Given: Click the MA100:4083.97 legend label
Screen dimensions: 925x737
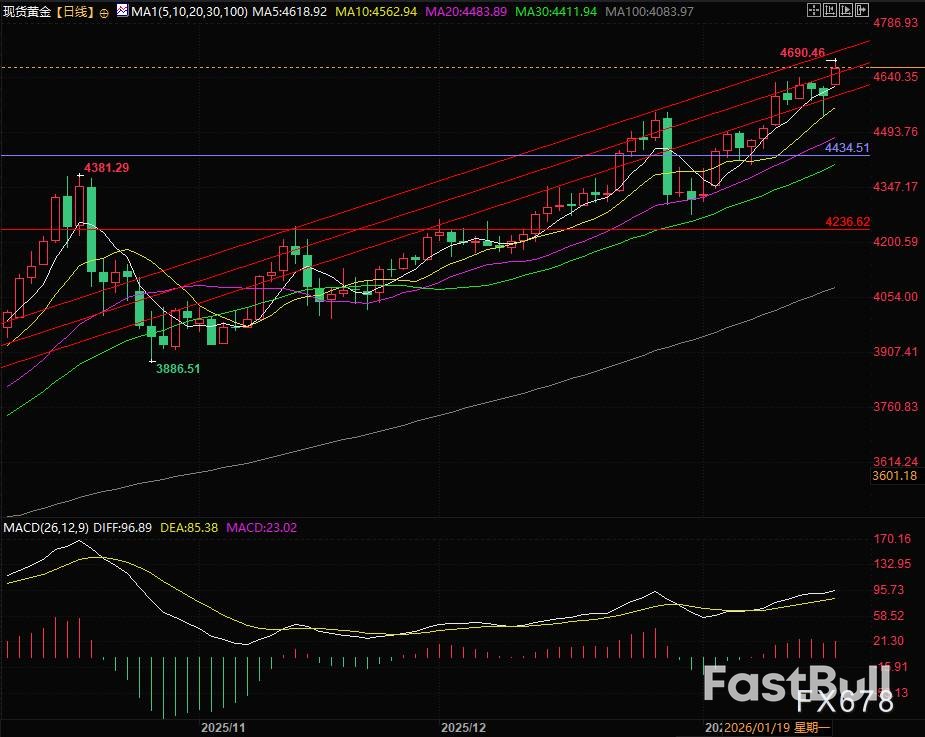Looking at the screenshot, I should 654,11.
